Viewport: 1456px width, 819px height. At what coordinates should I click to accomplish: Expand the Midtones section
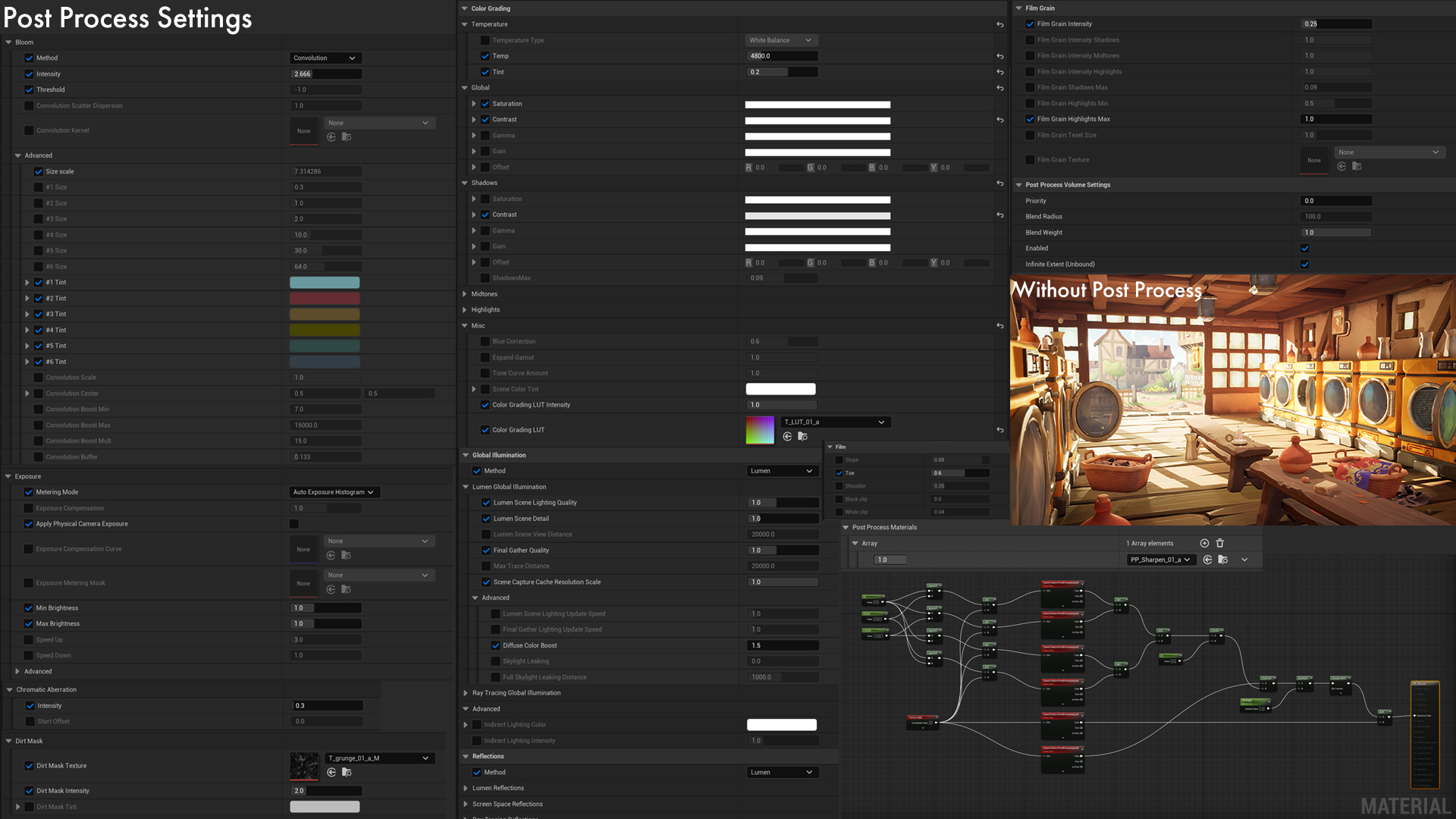pyautogui.click(x=465, y=294)
